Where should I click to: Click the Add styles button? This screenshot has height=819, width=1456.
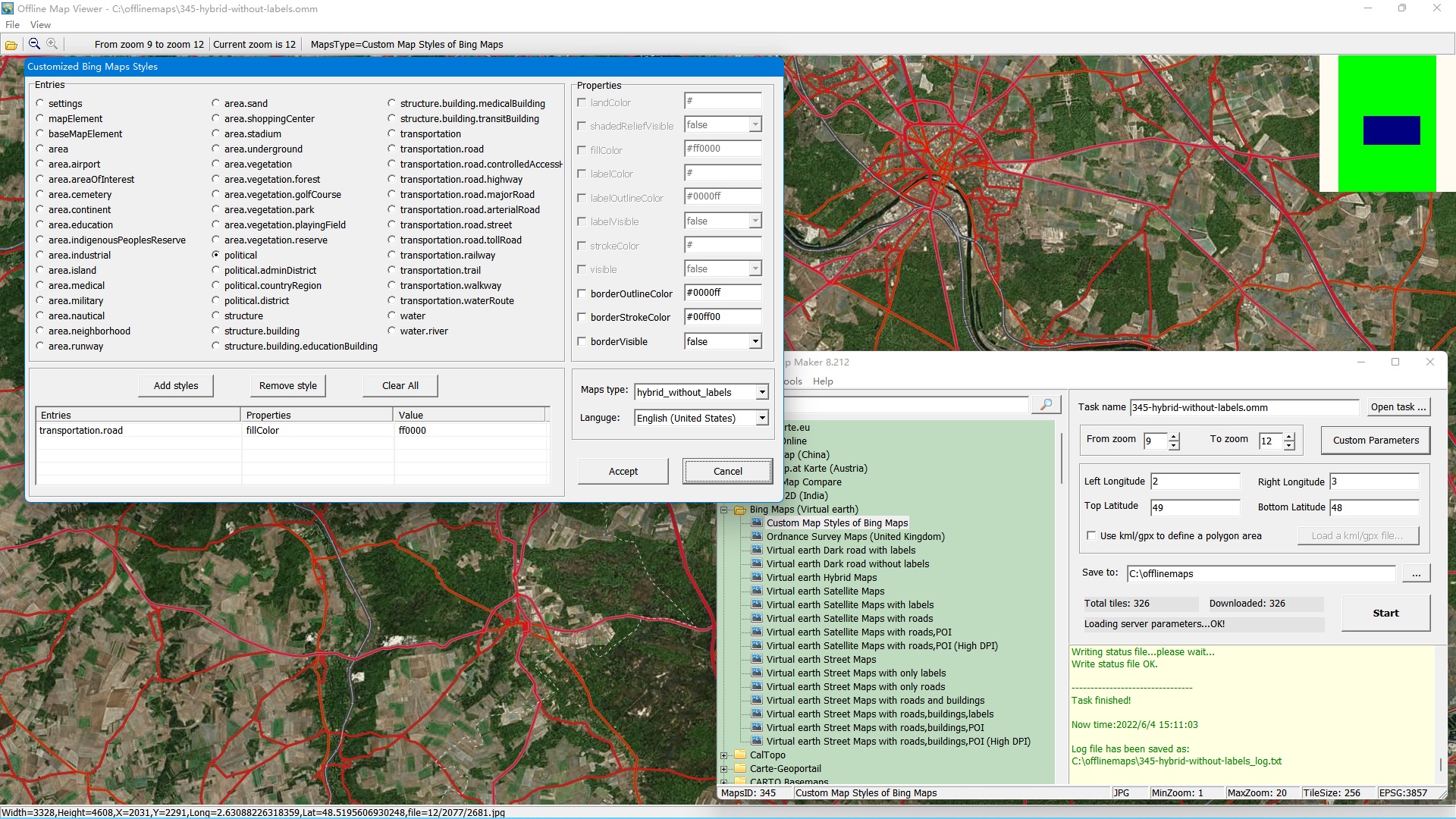point(176,385)
